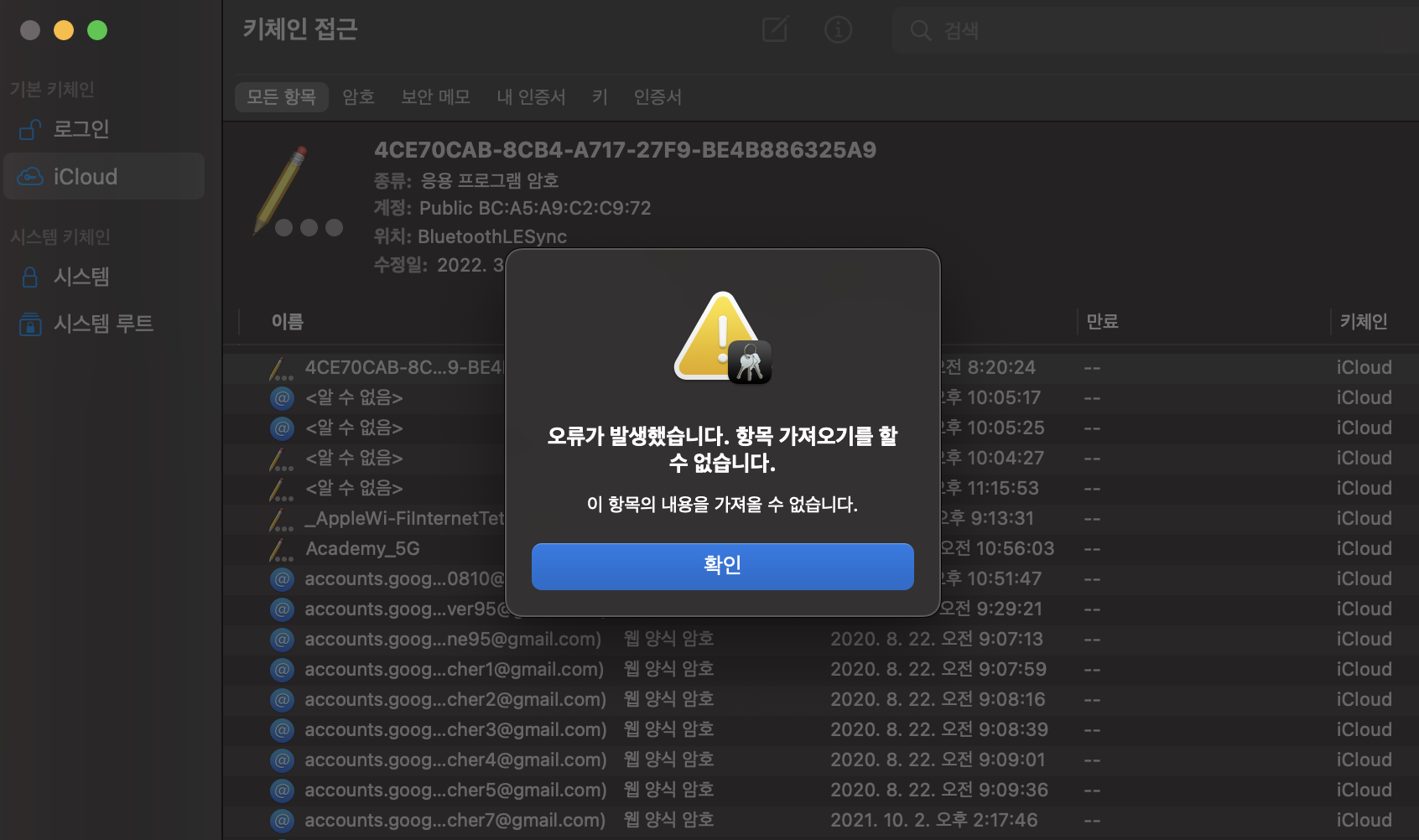Screen dimensions: 1419x840
Task: Click the @ icon of the 10:05:17 row
Action: [x=282, y=397]
